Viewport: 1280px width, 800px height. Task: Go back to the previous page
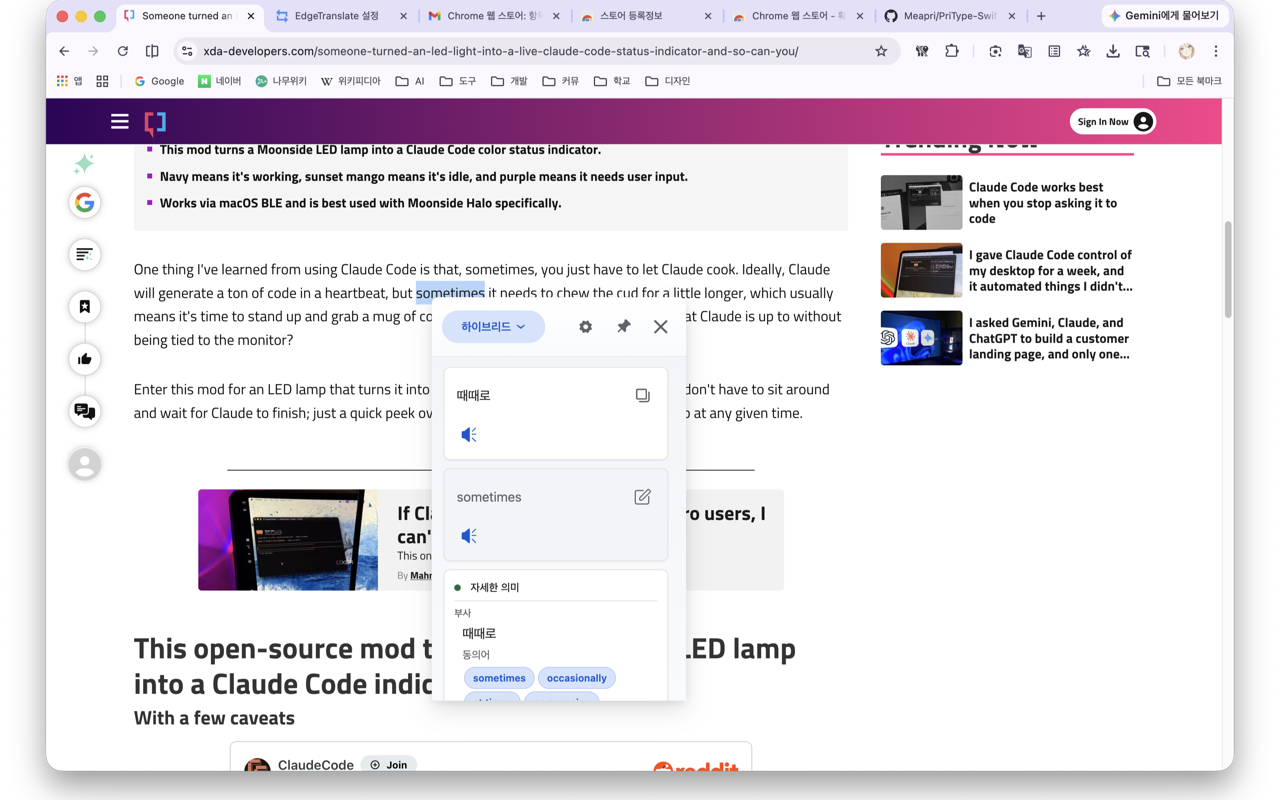[64, 51]
